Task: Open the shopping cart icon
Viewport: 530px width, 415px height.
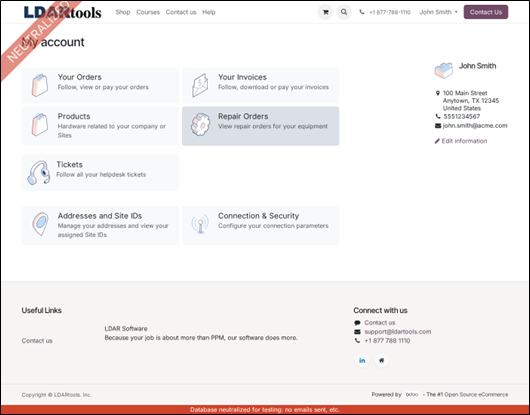Action: pyautogui.click(x=325, y=12)
